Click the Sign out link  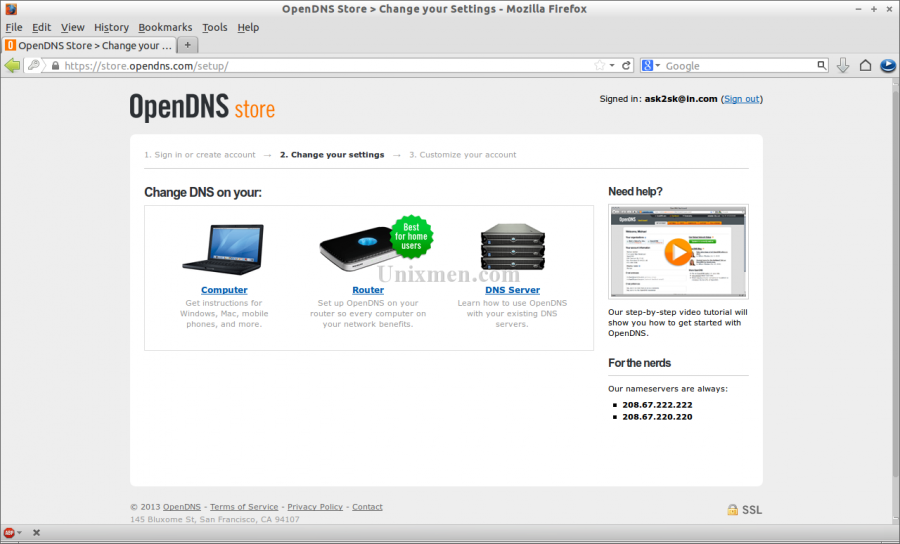click(x=742, y=99)
